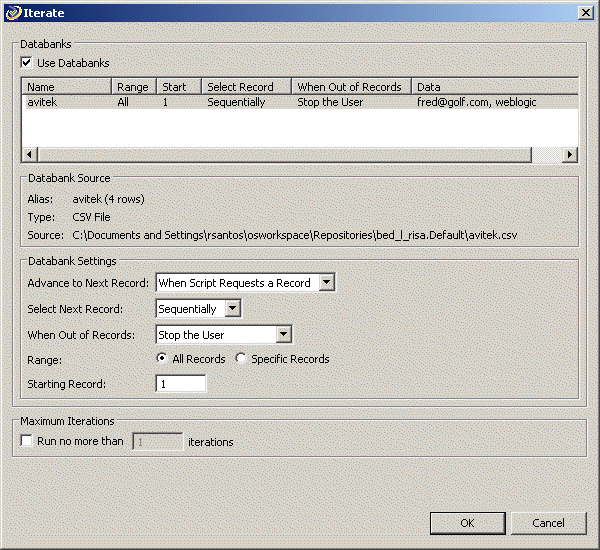Click the When Out of Records column header
Viewport: 600px width, 550px height.
[x=352, y=87]
